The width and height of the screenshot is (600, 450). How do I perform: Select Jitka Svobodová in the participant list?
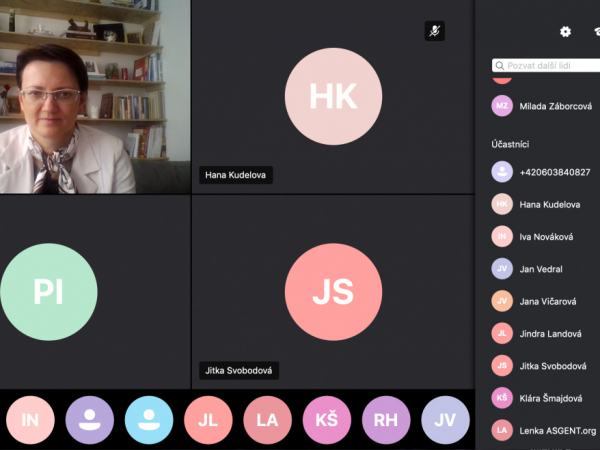click(x=546, y=366)
